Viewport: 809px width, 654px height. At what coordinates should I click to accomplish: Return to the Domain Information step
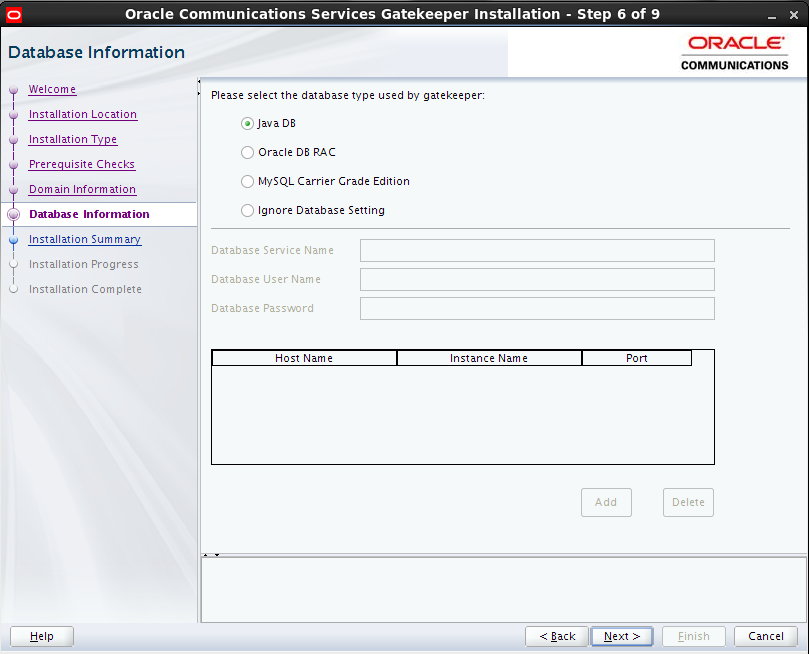pos(82,189)
